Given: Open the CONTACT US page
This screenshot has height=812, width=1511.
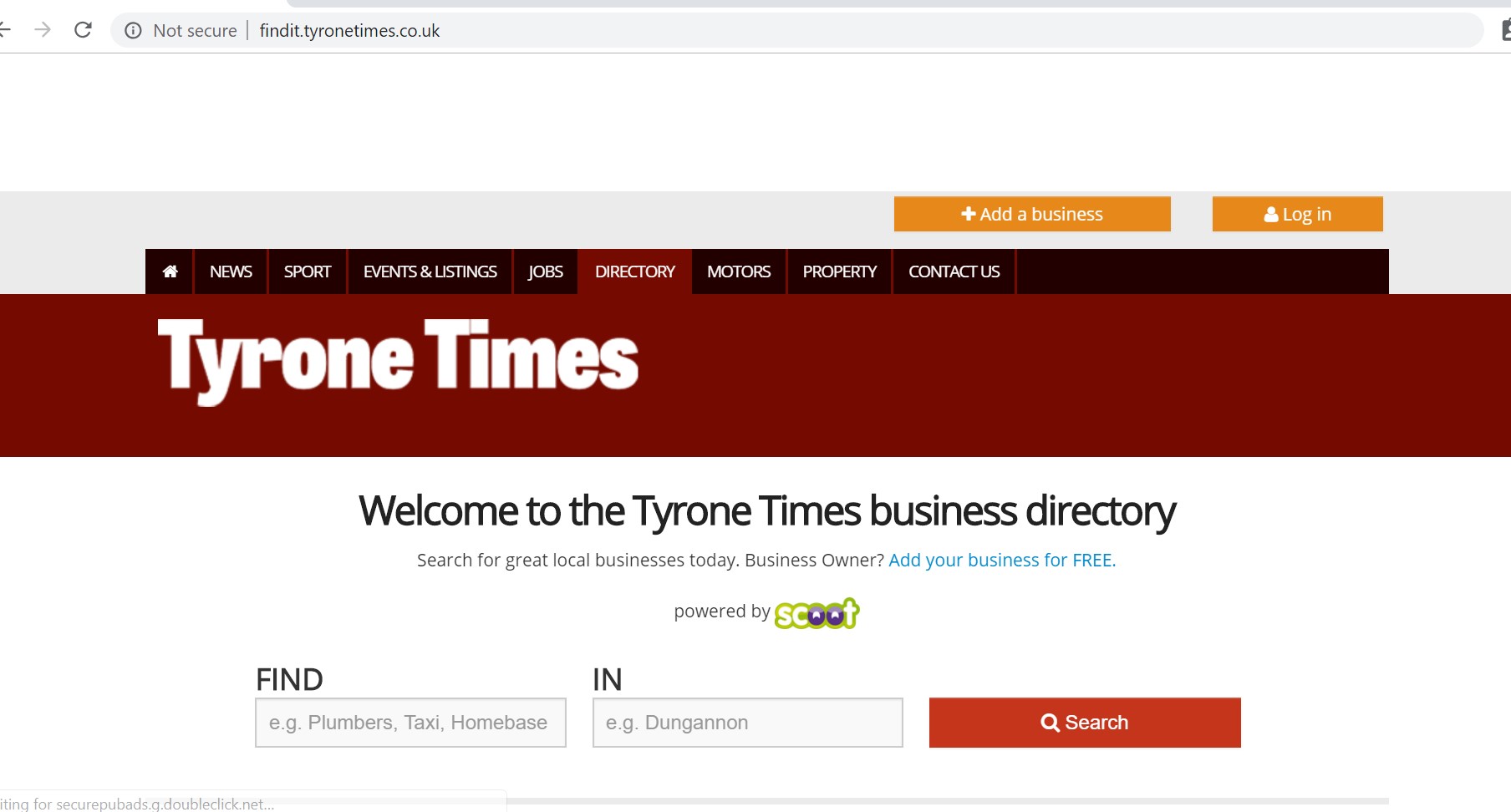Looking at the screenshot, I should point(954,272).
